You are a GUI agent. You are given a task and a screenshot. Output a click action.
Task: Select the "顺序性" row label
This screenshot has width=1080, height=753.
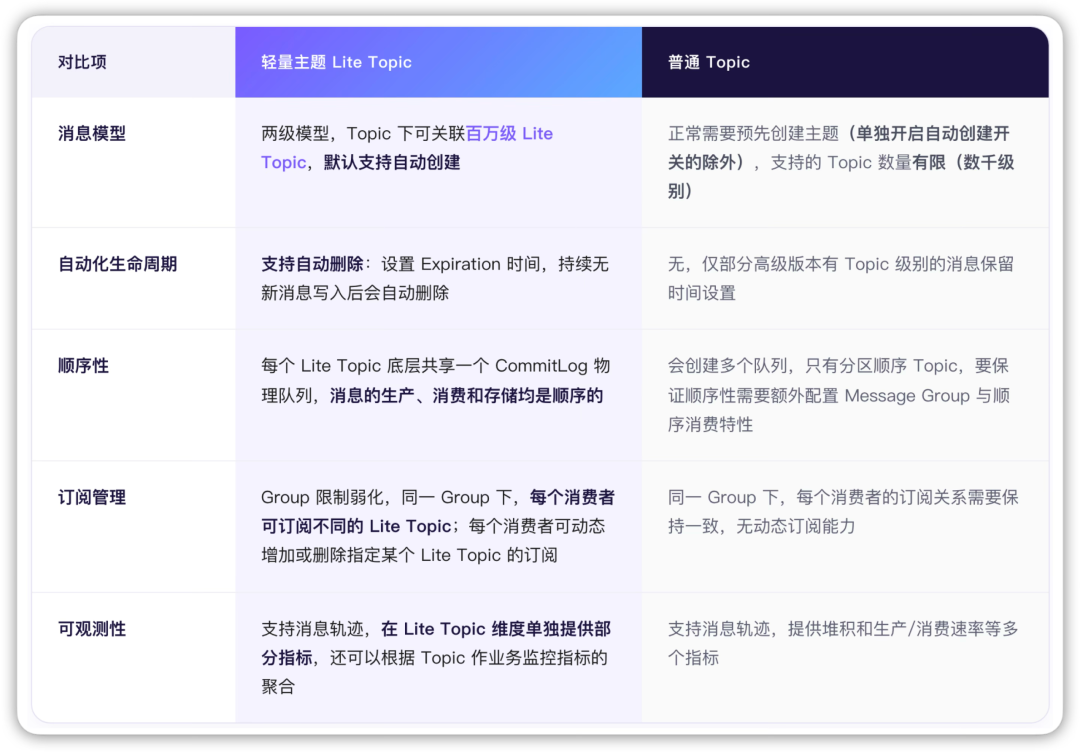point(83,366)
